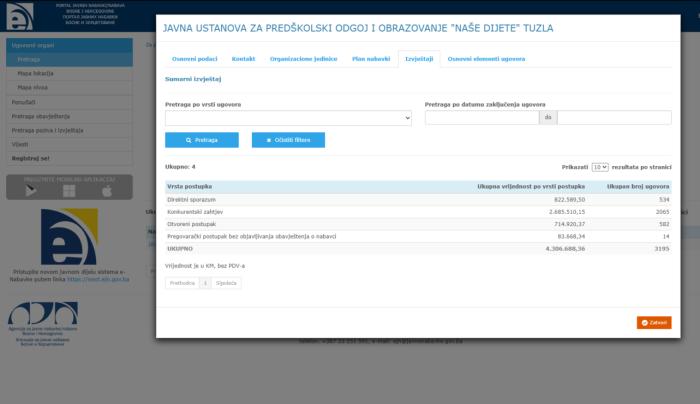Image resolution: width=700 pixels, height=404 pixels.
Task: Select the Pregovarački postupak bez objavljivanja row
Action: [418, 236]
